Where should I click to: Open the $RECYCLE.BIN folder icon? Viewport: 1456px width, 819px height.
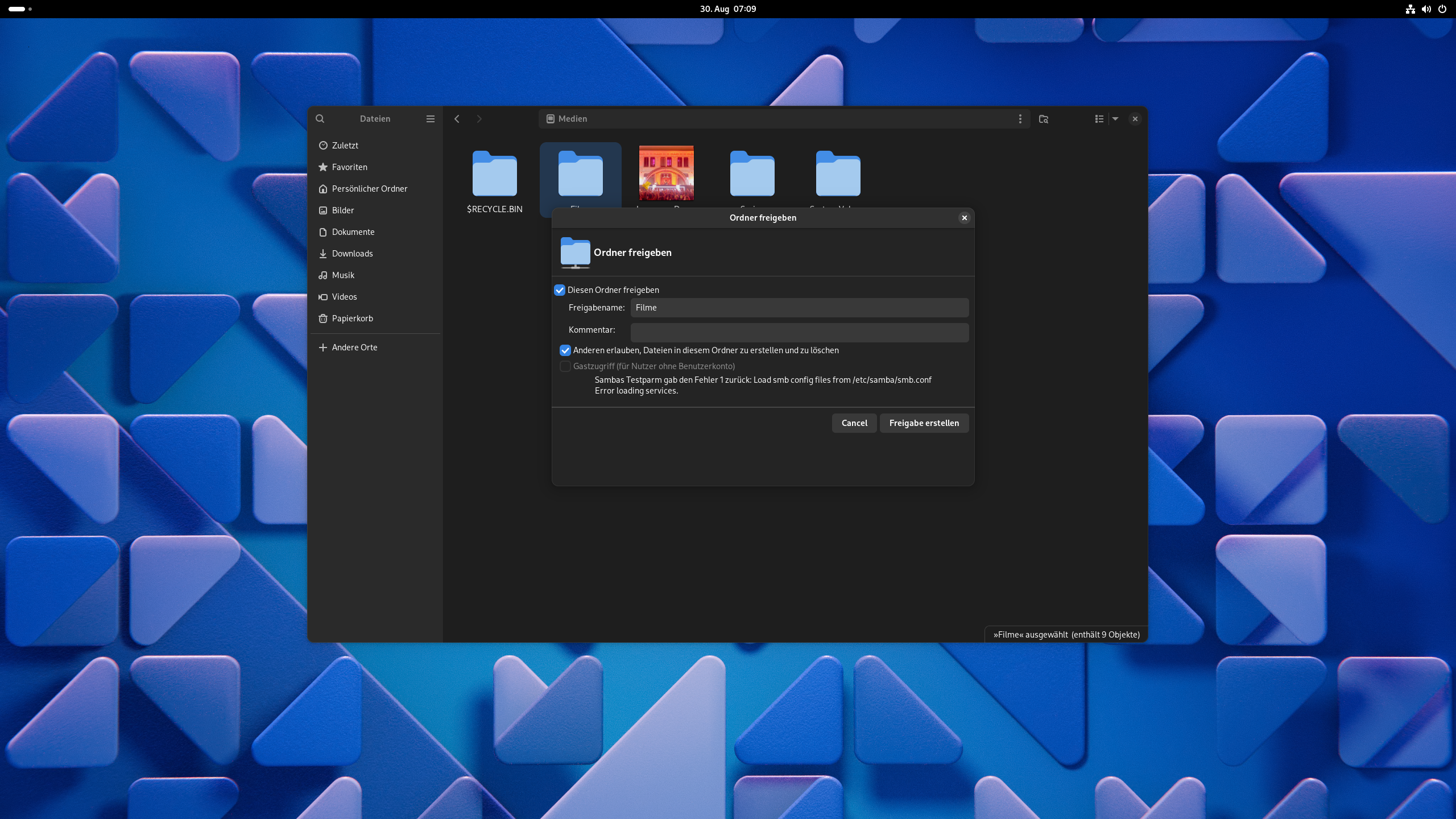coord(494,174)
